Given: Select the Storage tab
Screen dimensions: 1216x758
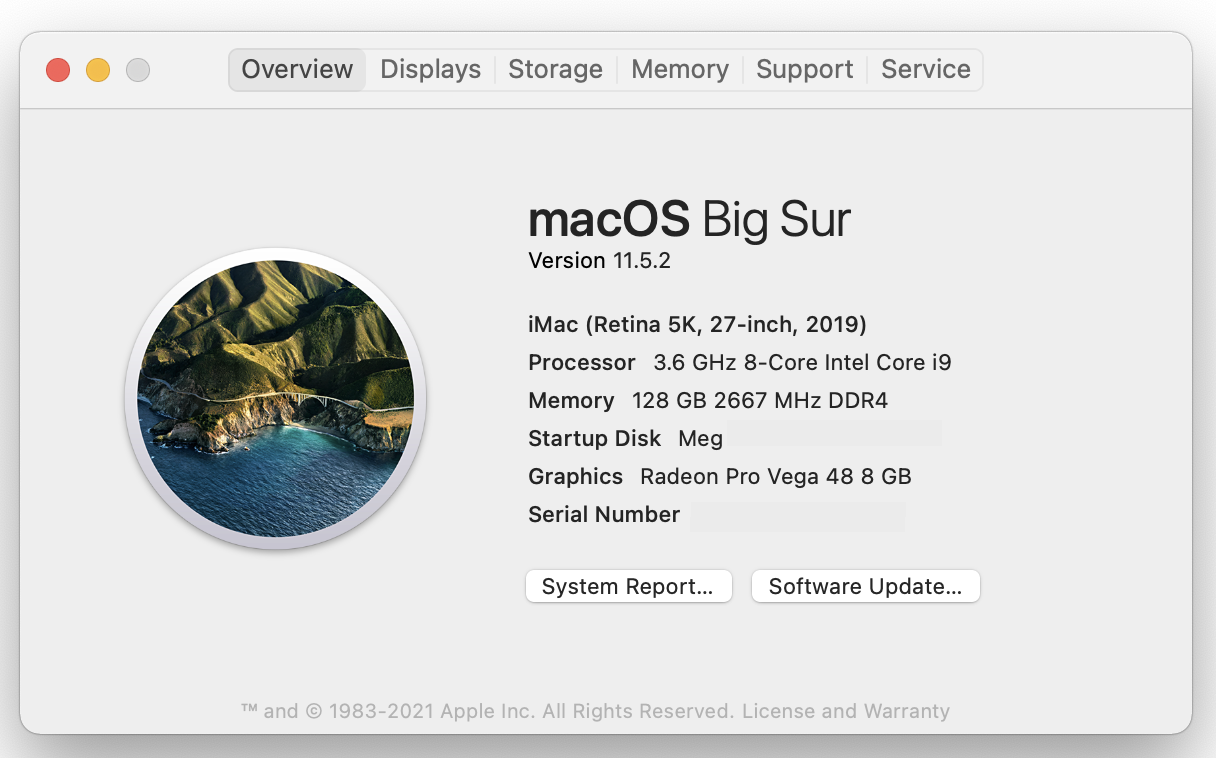Looking at the screenshot, I should pyautogui.click(x=555, y=70).
